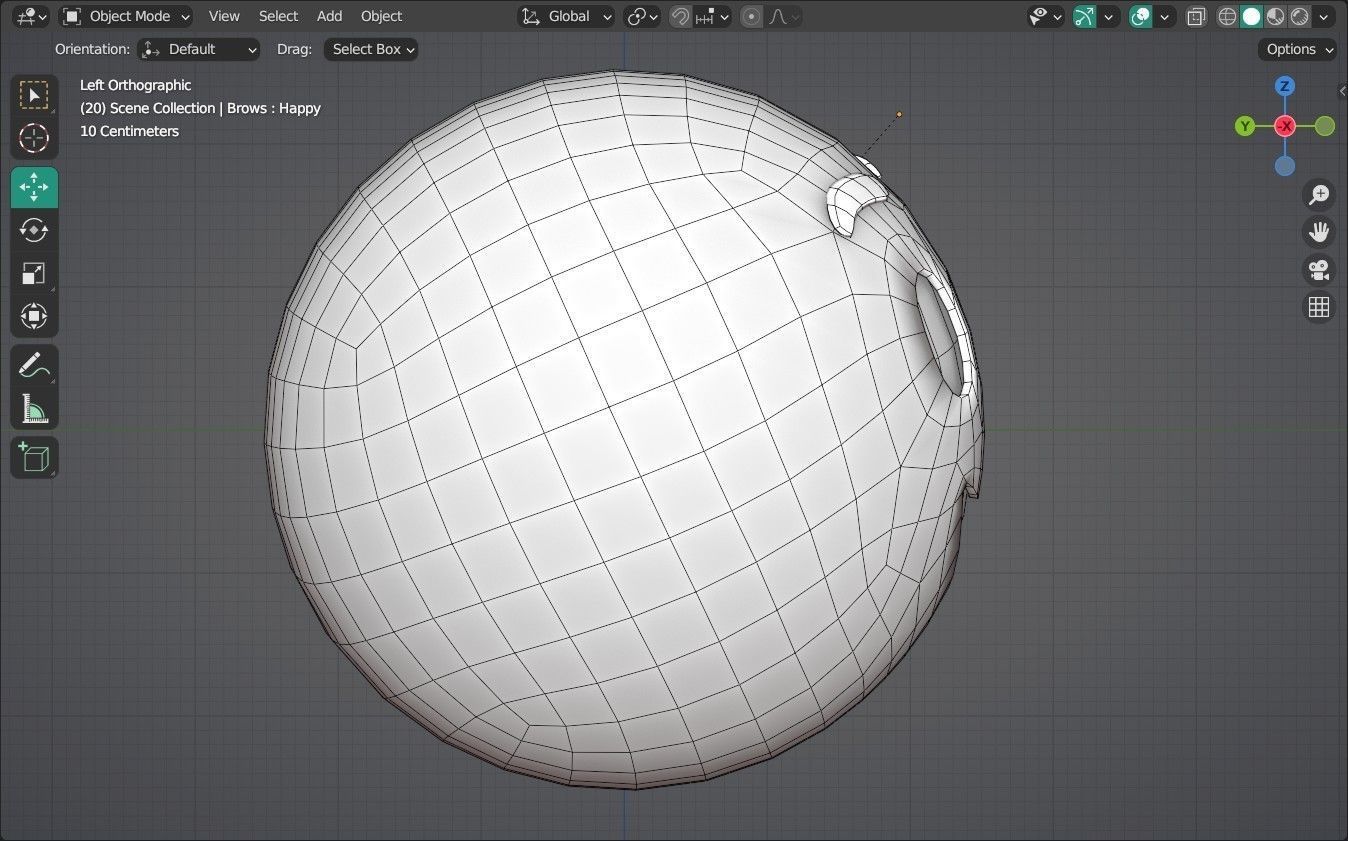
Task: Click the zoom magnifier viewport icon
Action: click(1319, 194)
